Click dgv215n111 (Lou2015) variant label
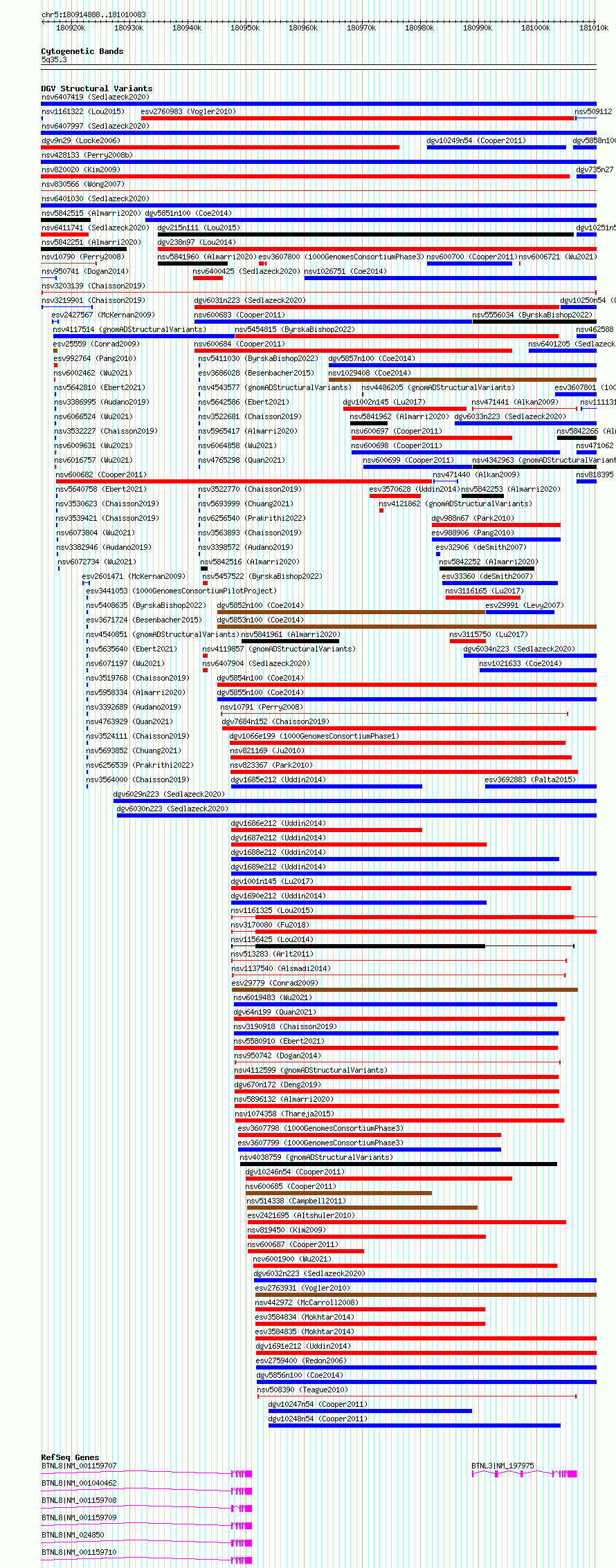 [x=199, y=228]
